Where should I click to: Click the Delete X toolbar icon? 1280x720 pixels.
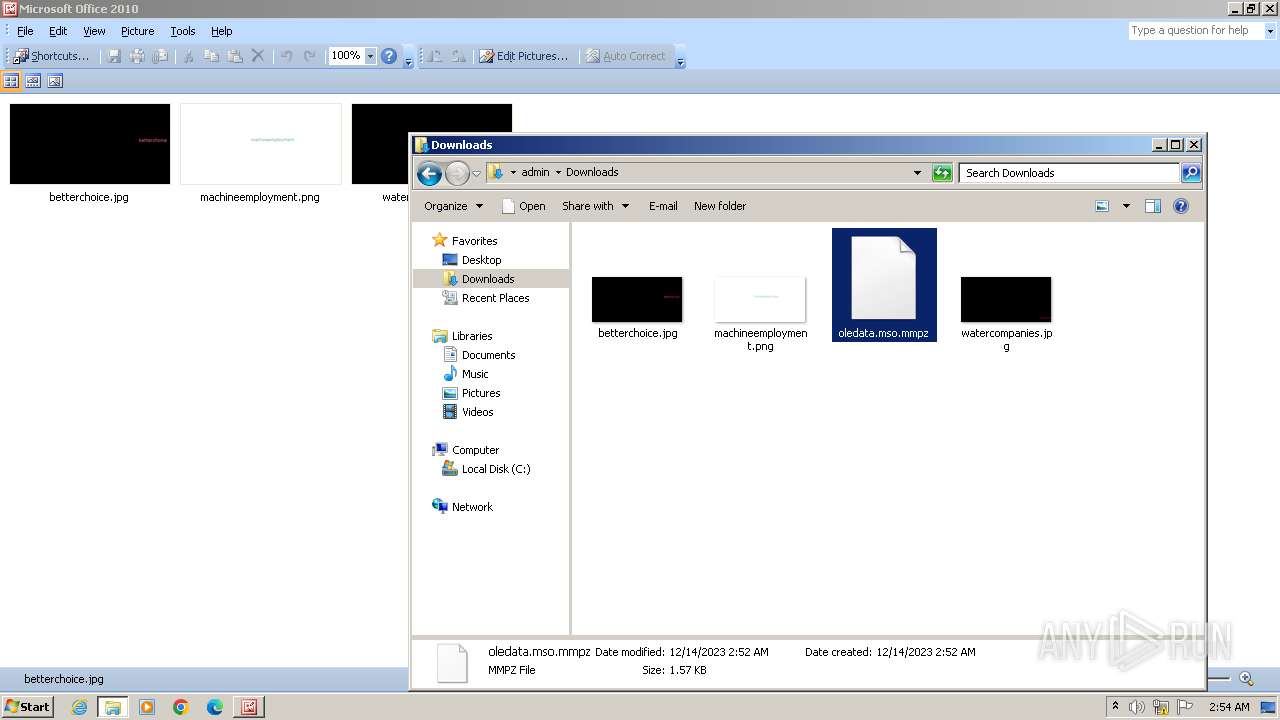pos(258,56)
